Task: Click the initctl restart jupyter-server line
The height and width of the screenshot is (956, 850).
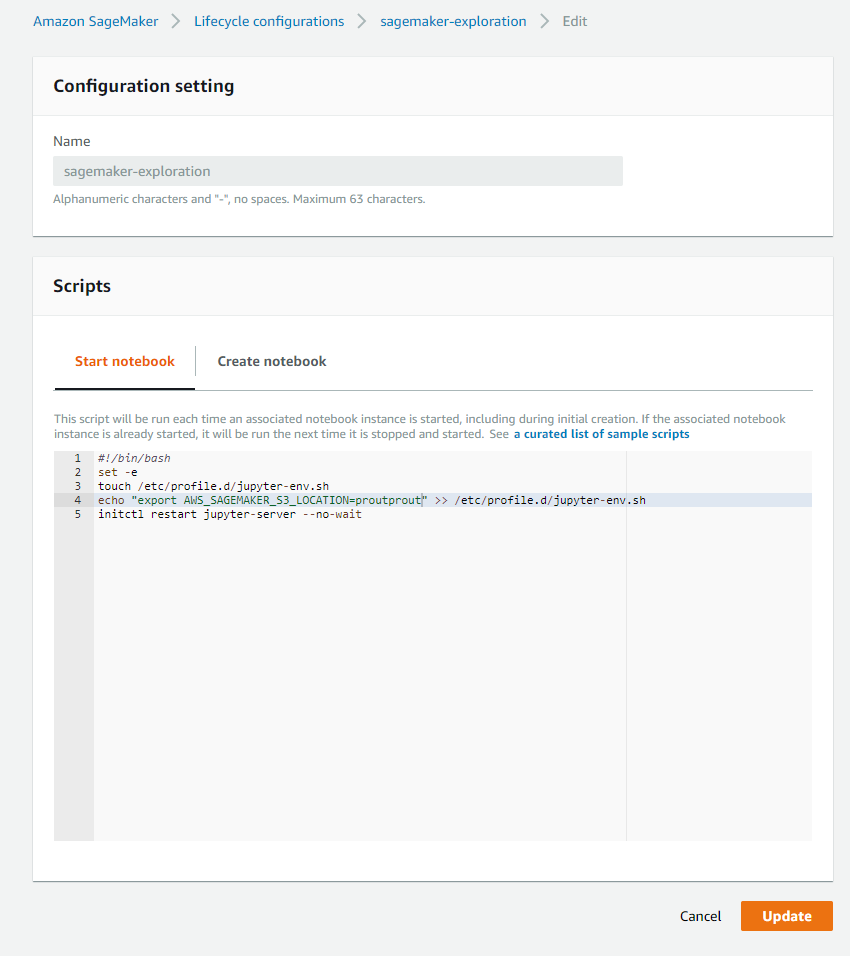Action: pos(229,514)
